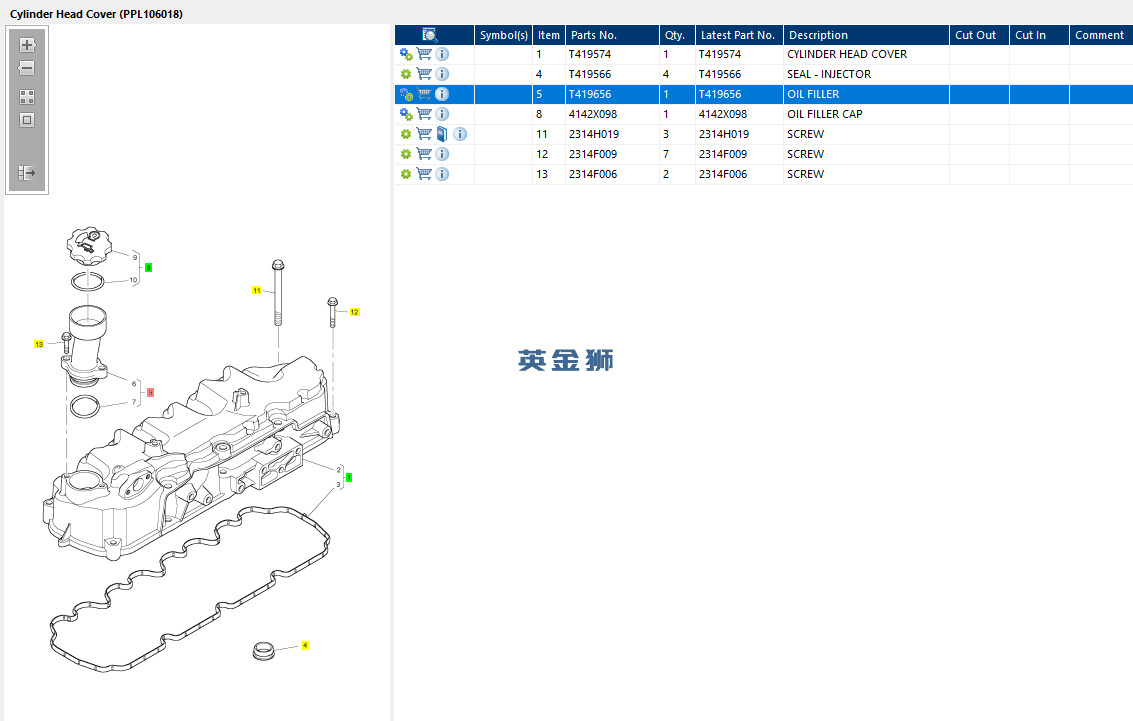Open info for SEAL - INJECTOR row
1133x721 pixels.
click(x=442, y=74)
